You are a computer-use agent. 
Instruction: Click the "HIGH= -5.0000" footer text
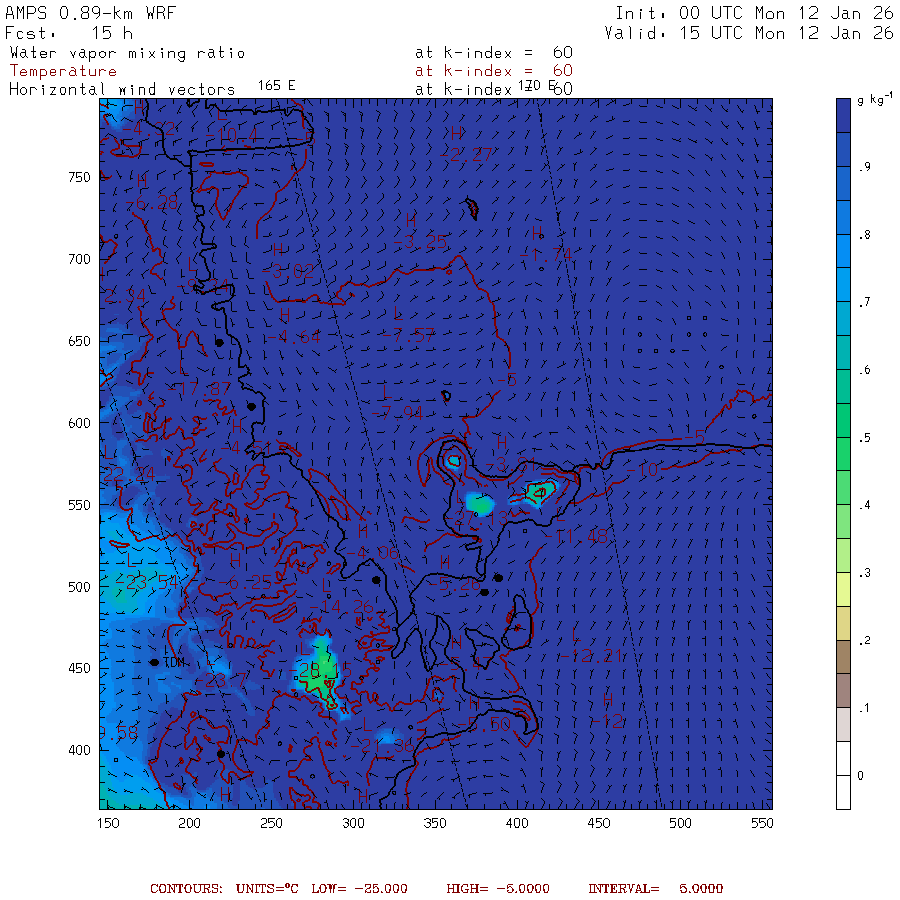pyautogui.click(x=498, y=889)
